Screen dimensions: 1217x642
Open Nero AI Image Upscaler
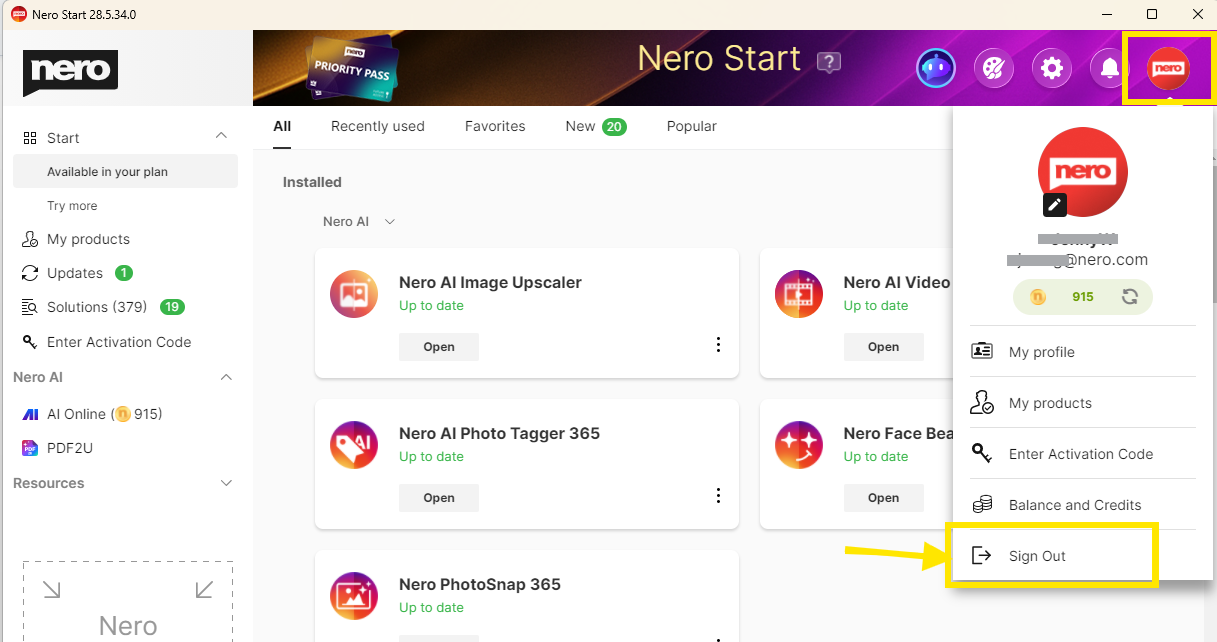pyautogui.click(x=439, y=347)
